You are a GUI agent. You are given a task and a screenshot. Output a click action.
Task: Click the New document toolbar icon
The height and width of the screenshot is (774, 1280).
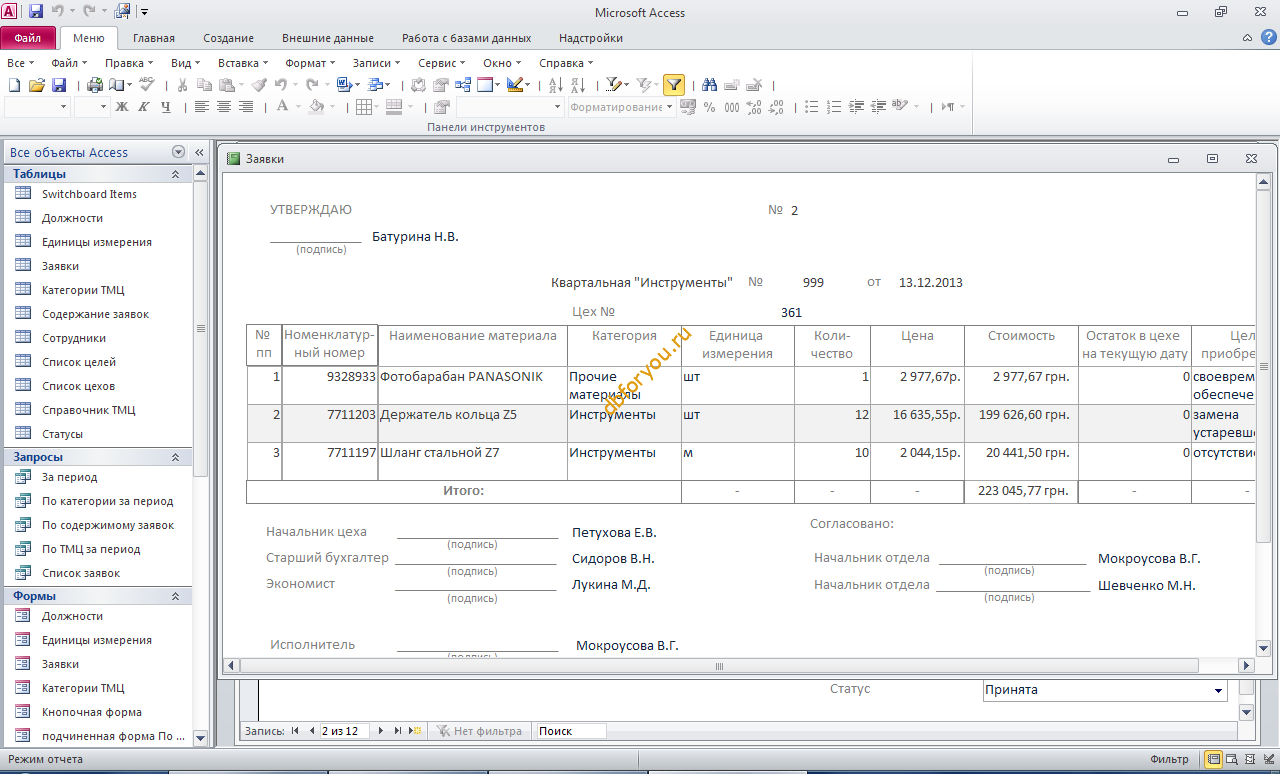tap(14, 85)
